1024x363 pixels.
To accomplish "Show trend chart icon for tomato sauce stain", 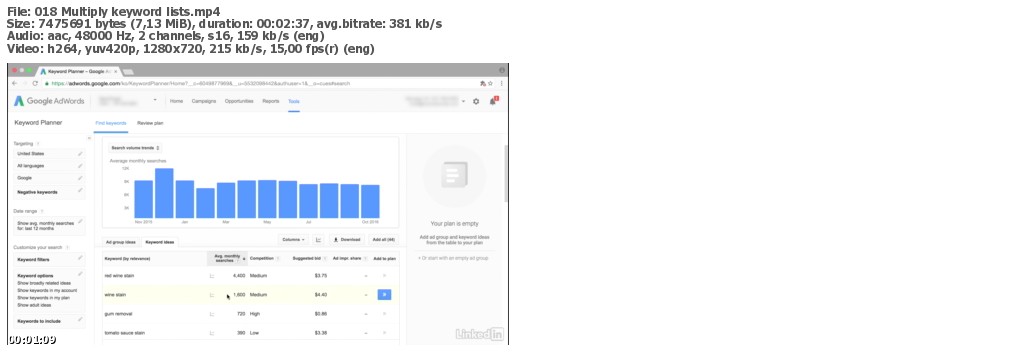I will (212, 333).
